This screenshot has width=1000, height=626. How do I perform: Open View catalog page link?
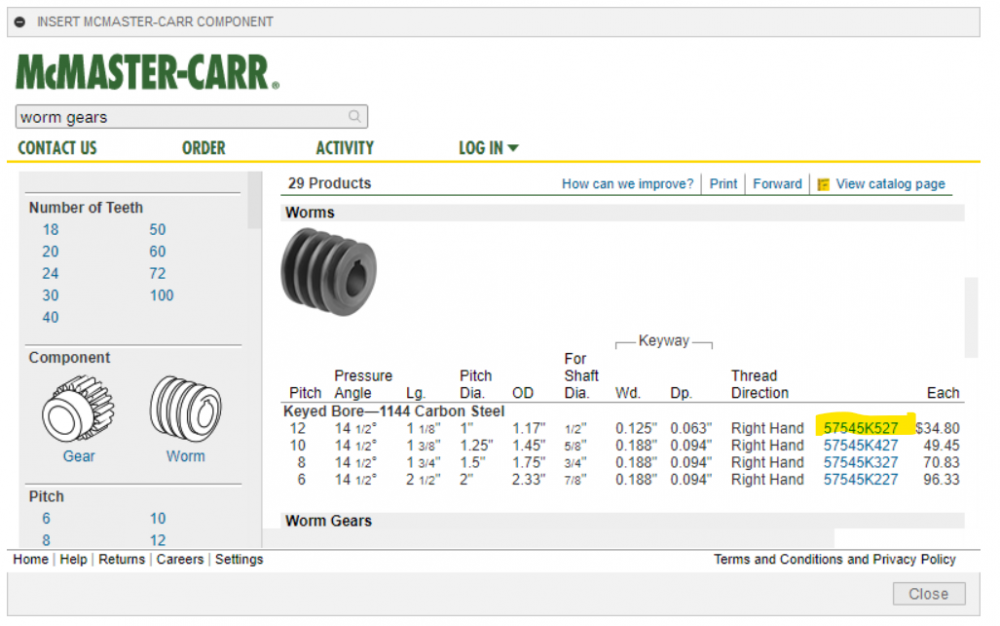coord(890,184)
